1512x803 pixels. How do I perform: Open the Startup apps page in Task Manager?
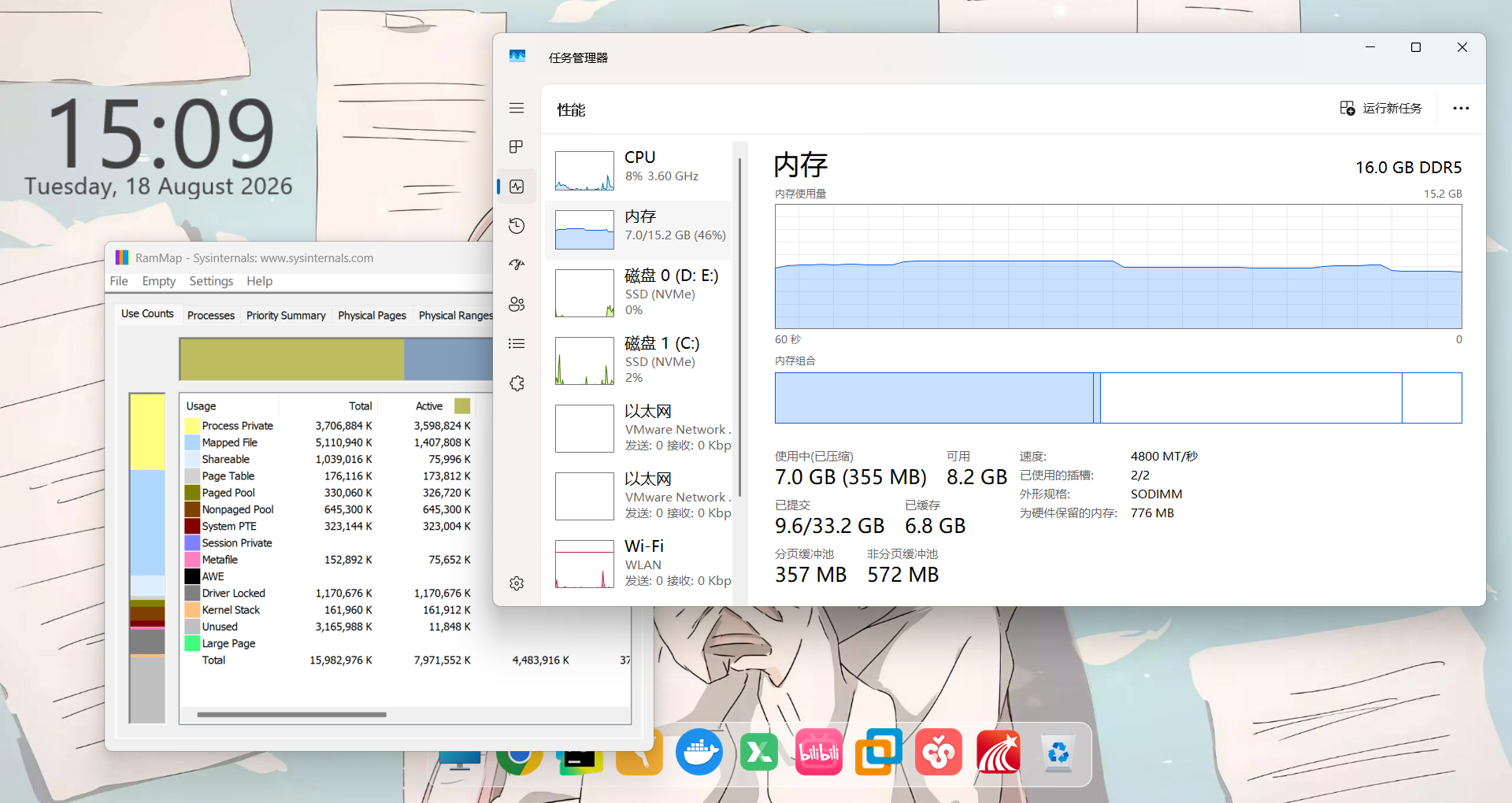coord(517,265)
